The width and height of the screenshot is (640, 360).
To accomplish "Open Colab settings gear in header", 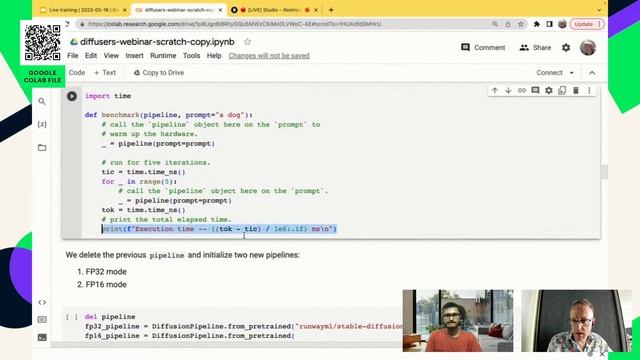I will (x=566, y=48).
